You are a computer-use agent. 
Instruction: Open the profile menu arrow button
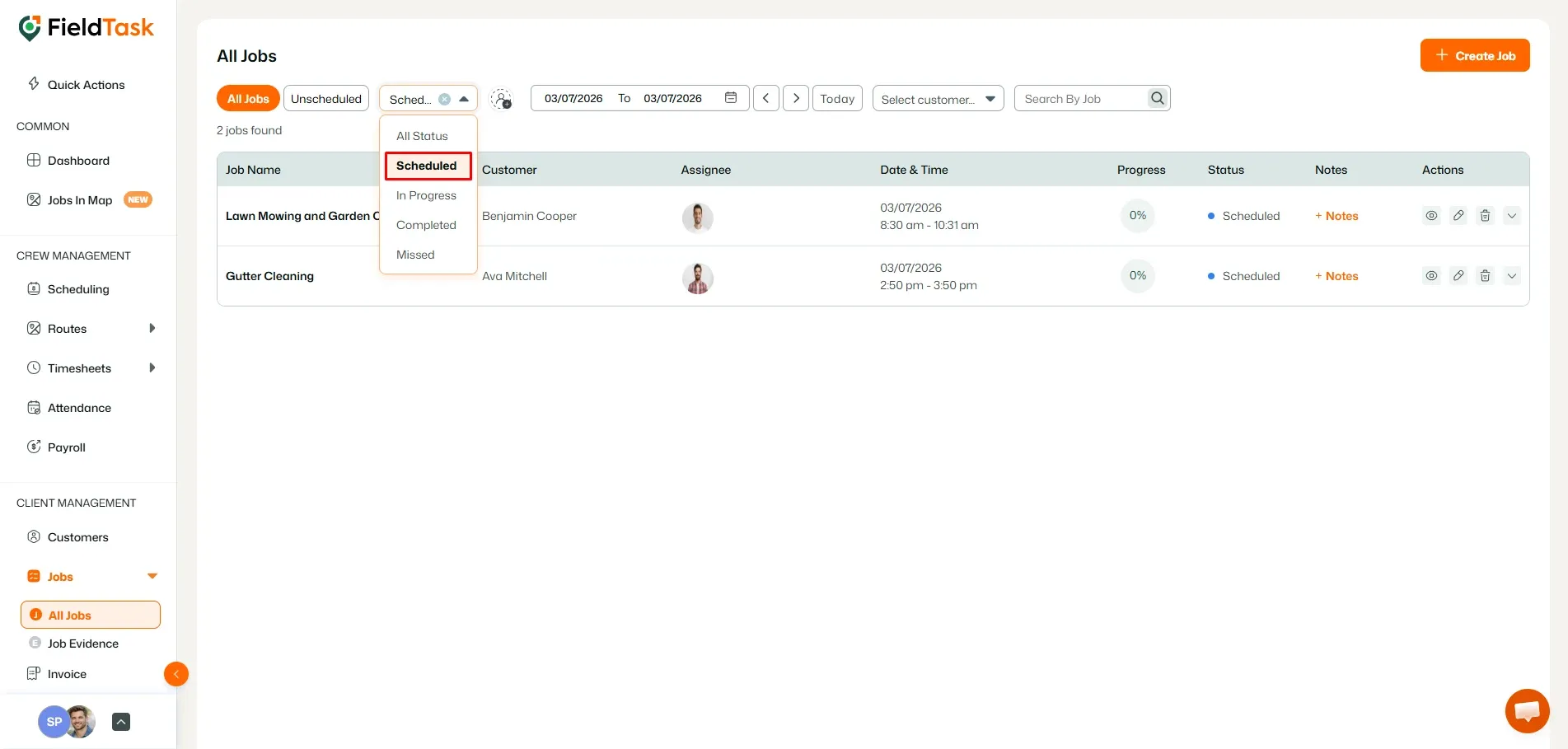point(120,722)
